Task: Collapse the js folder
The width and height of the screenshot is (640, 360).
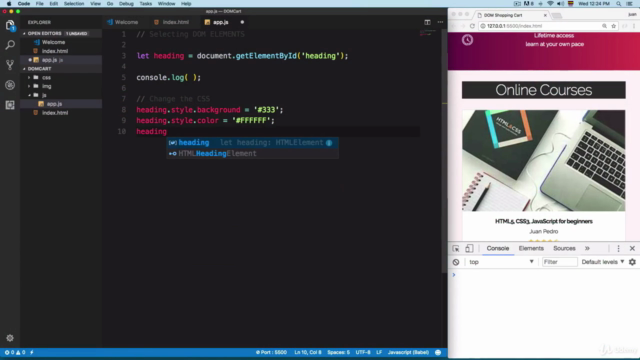Action: tap(29, 95)
